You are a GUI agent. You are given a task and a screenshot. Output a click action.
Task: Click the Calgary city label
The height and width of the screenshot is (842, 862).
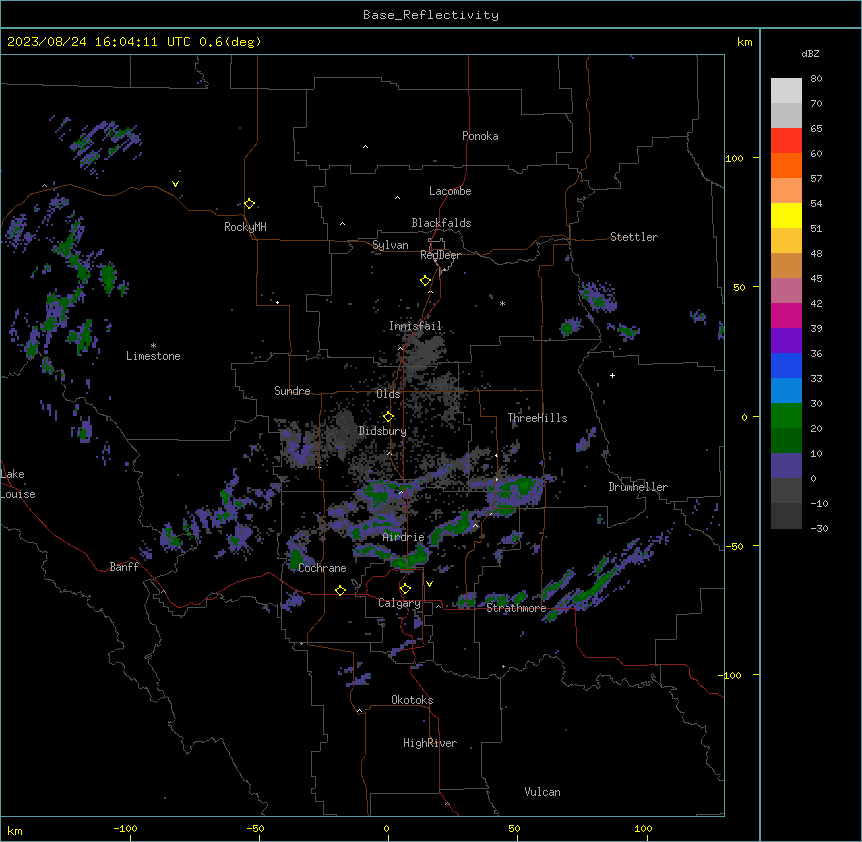[x=399, y=603]
